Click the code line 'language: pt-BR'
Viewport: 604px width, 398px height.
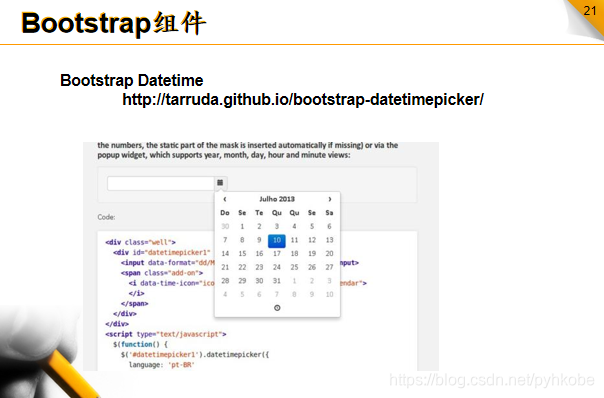click(162, 365)
